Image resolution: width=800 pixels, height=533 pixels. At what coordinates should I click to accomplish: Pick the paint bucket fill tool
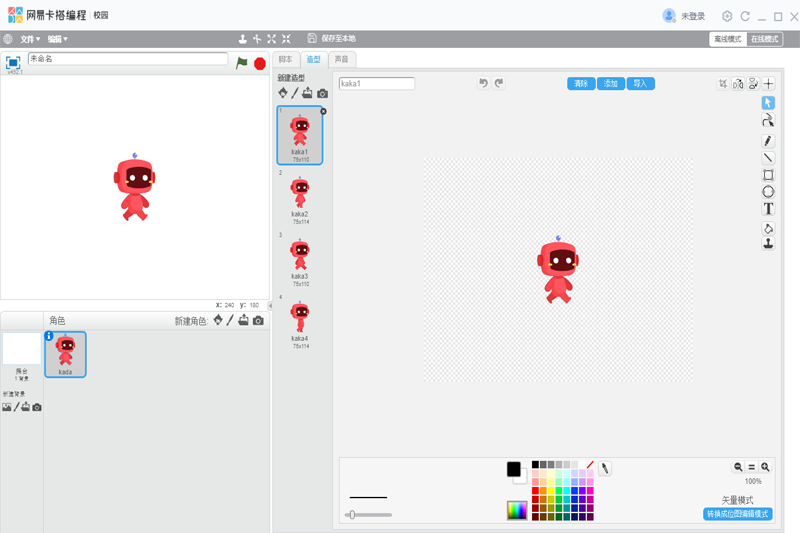[768, 228]
